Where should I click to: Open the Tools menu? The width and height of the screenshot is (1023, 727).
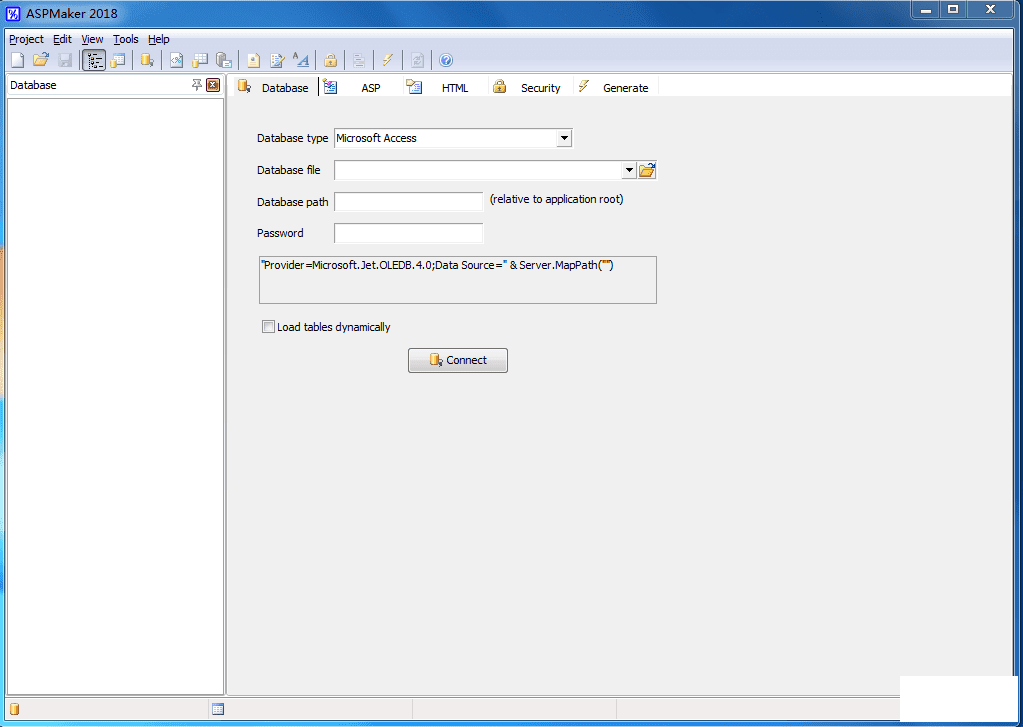[x=126, y=39]
